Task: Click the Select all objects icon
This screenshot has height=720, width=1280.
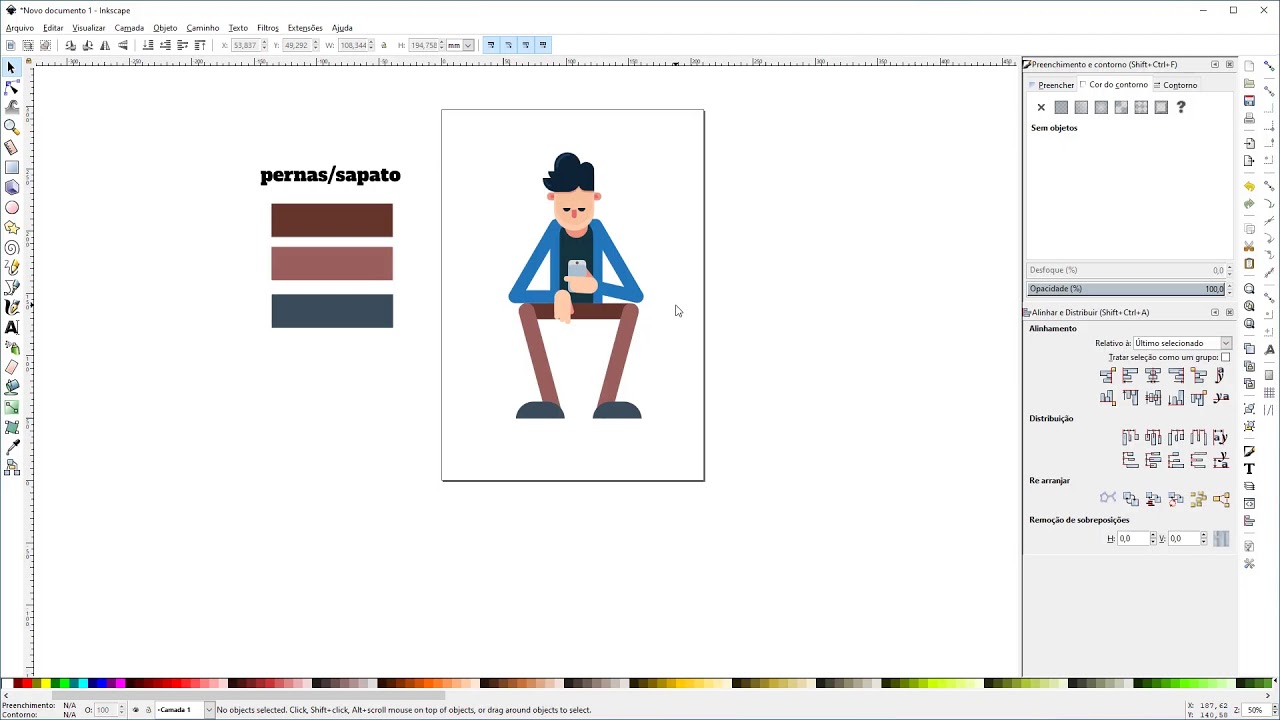Action: [x=10, y=45]
